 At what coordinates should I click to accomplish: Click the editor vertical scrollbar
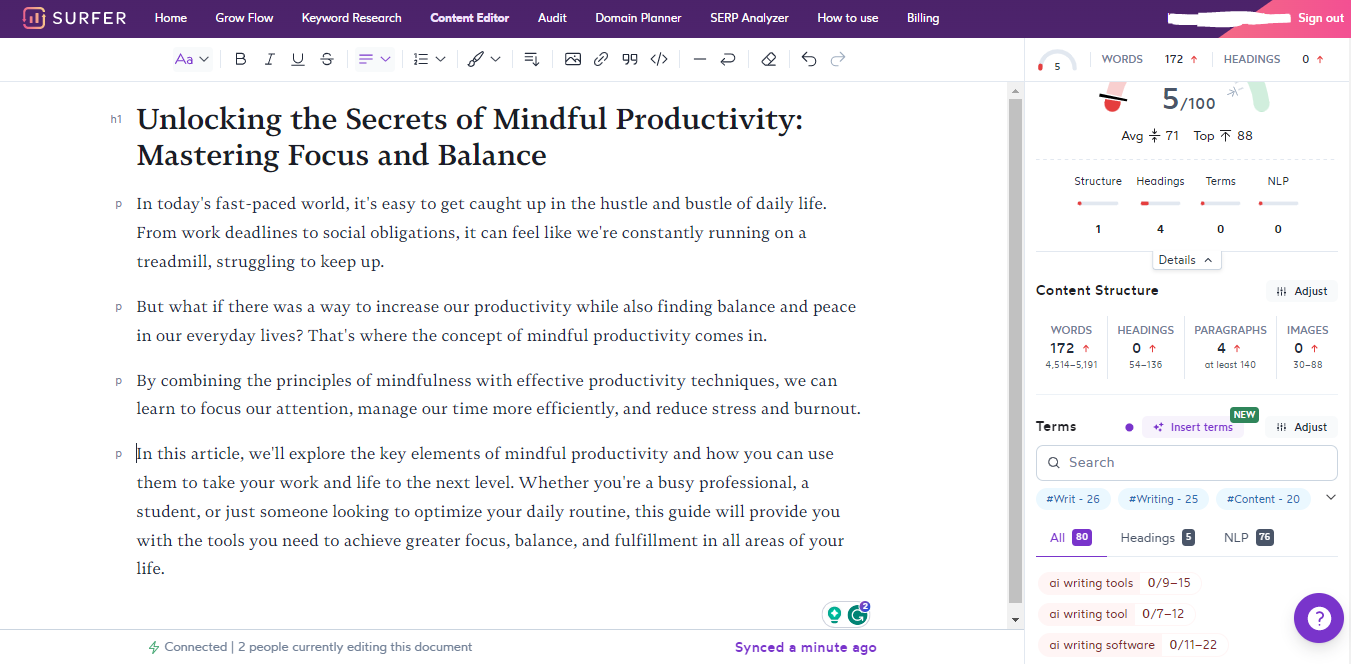(x=1015, y=350)
